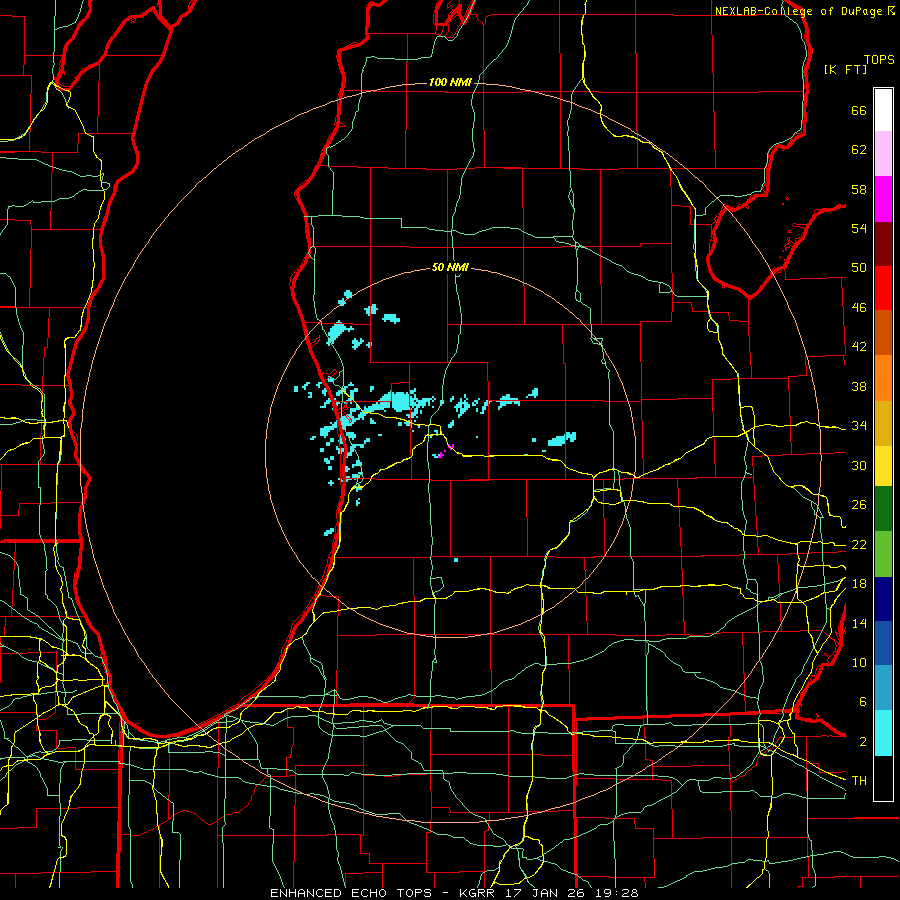The height and width of the screenshot is (900, 900).
Task: Click the white 66 kft color swatch
Action: (x=883, y=110)
